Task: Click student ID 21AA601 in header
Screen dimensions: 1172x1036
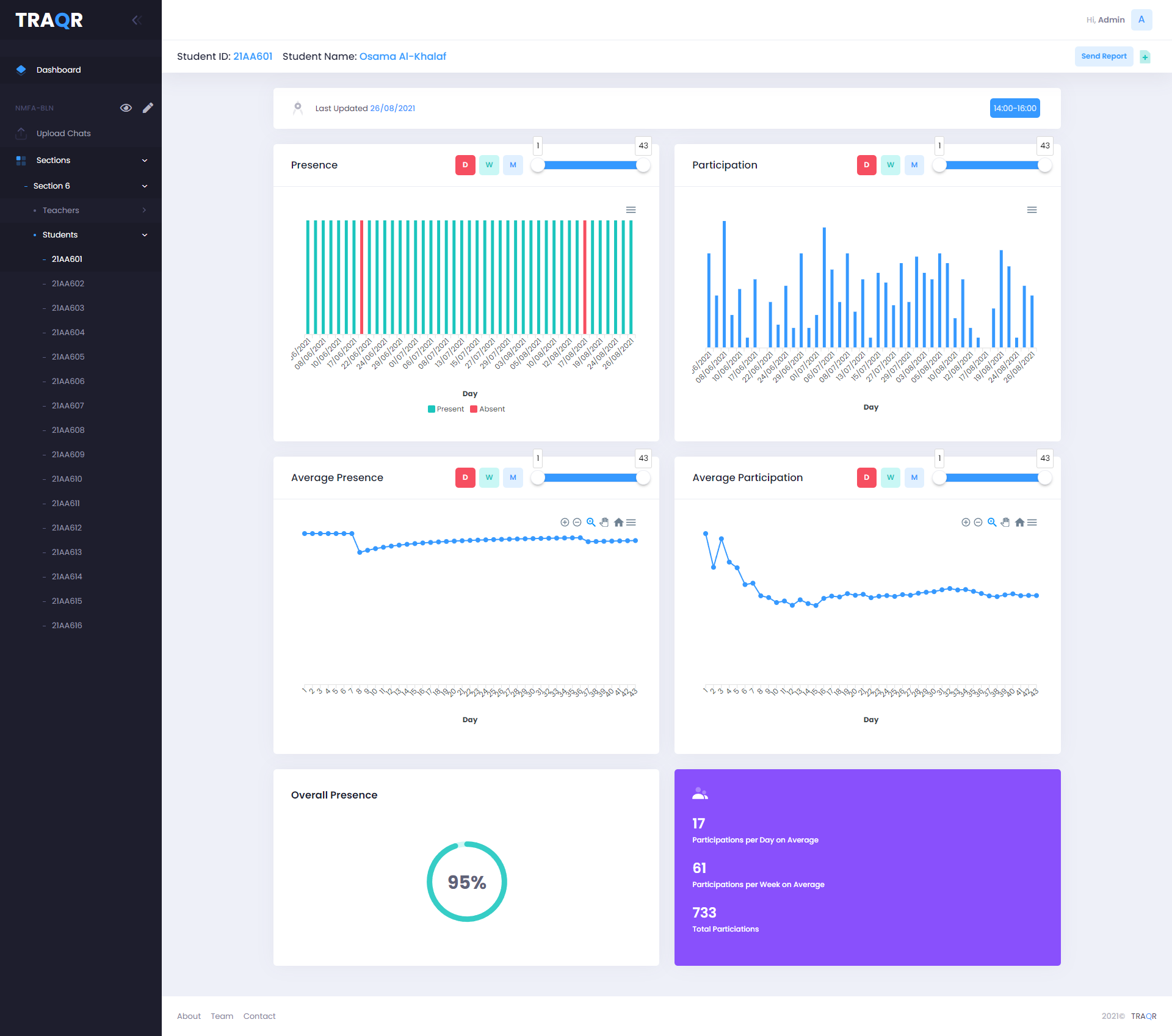Action: tap(253, 56)
